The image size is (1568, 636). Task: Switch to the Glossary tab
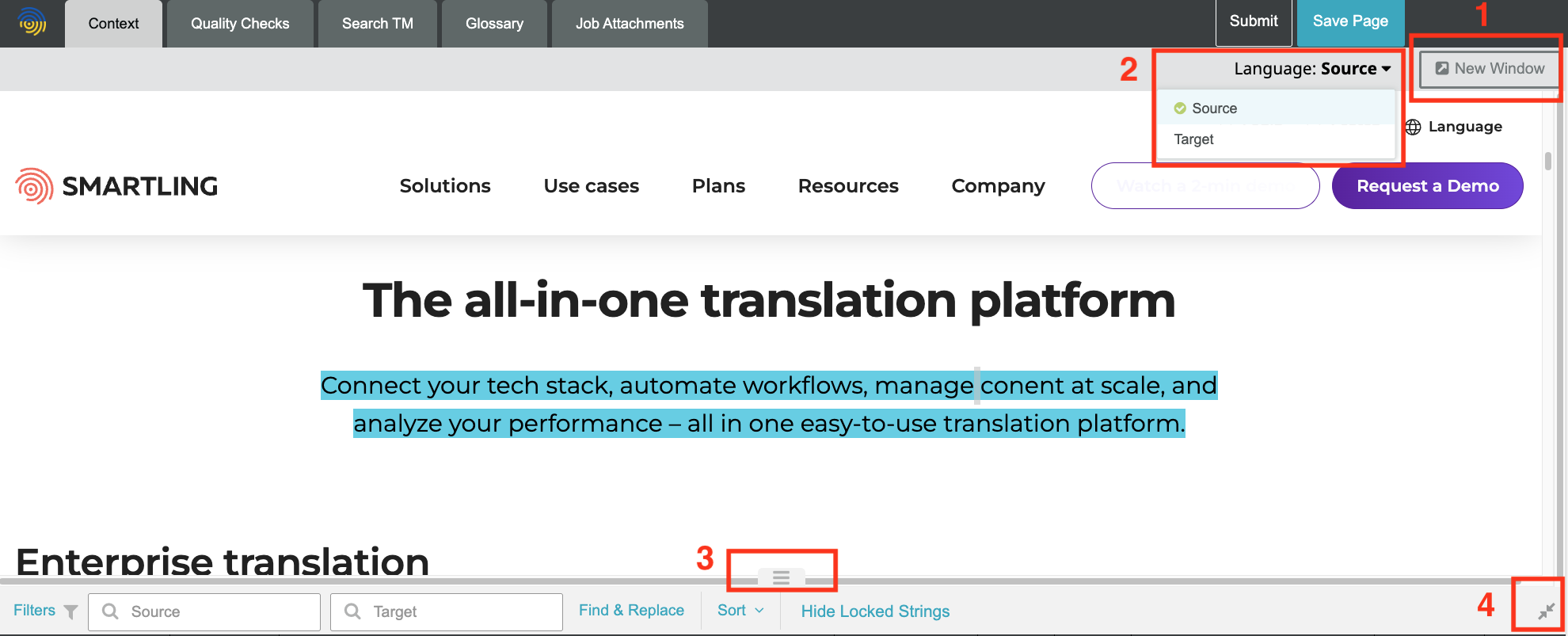click(494, 24)
